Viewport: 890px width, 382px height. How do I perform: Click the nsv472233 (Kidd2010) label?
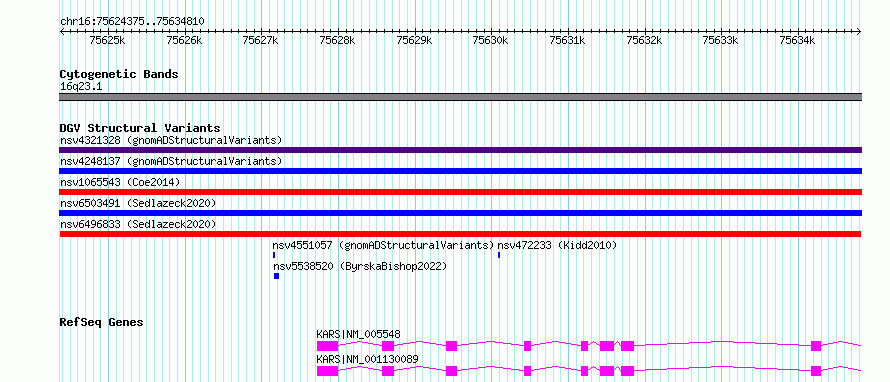point(557,245)
